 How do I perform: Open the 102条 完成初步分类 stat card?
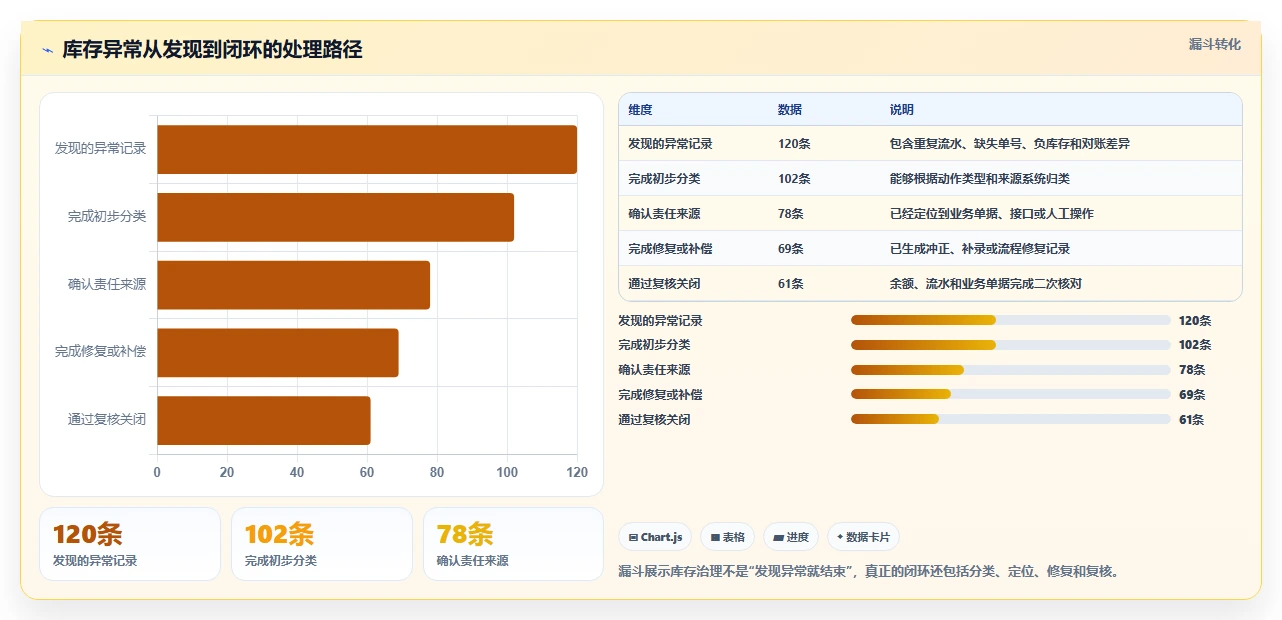pyautogui.click(x=322, y=544)
